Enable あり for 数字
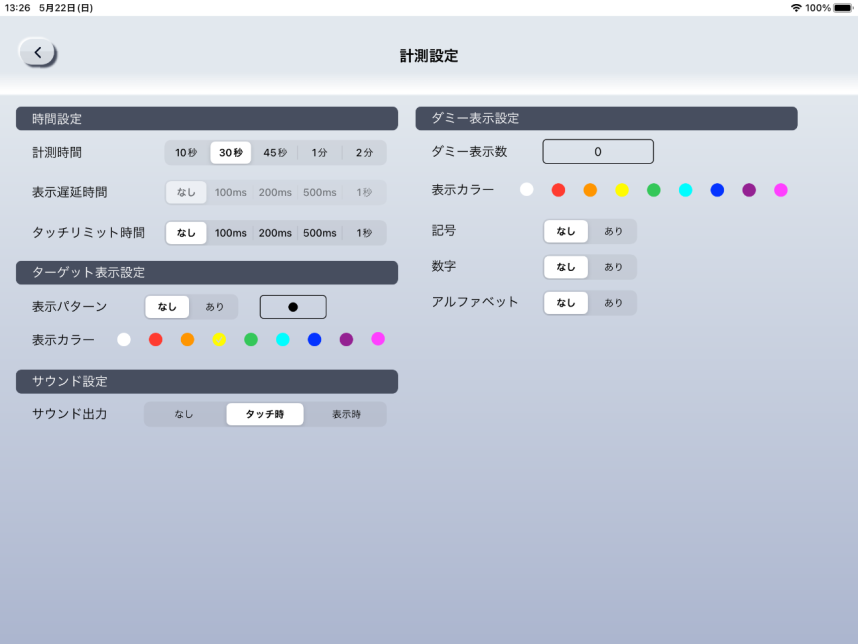Viewport: 858px width, 644px height. pos(613,267)
